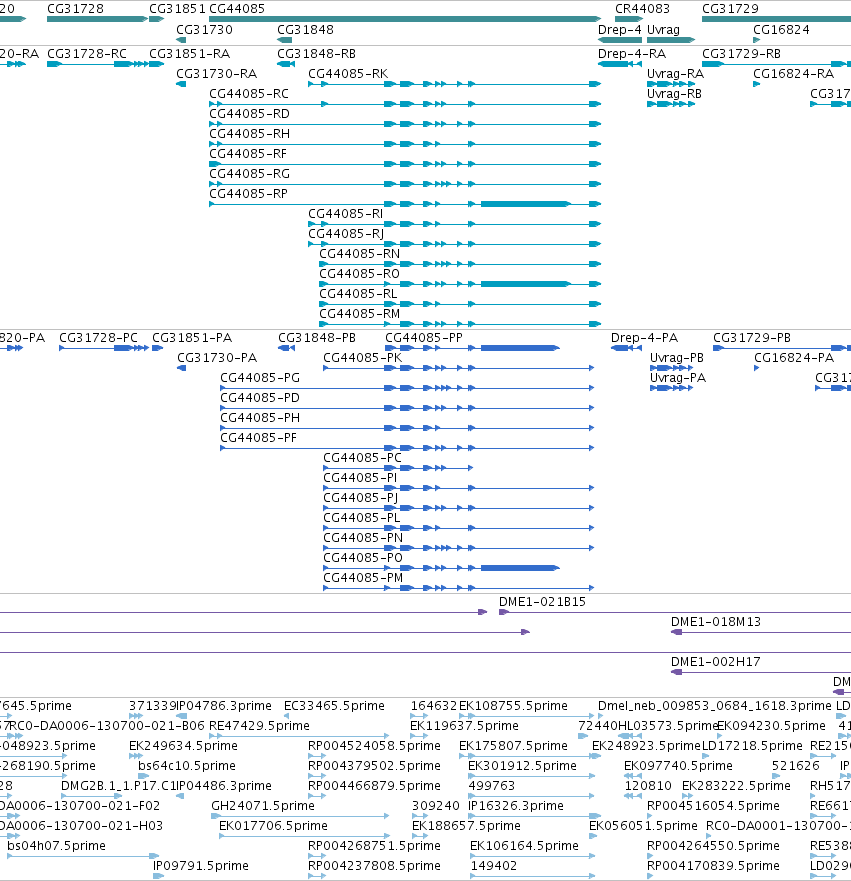Select transcript label CG44085-RJ
851x881 pixels.
tap(346, 234)
